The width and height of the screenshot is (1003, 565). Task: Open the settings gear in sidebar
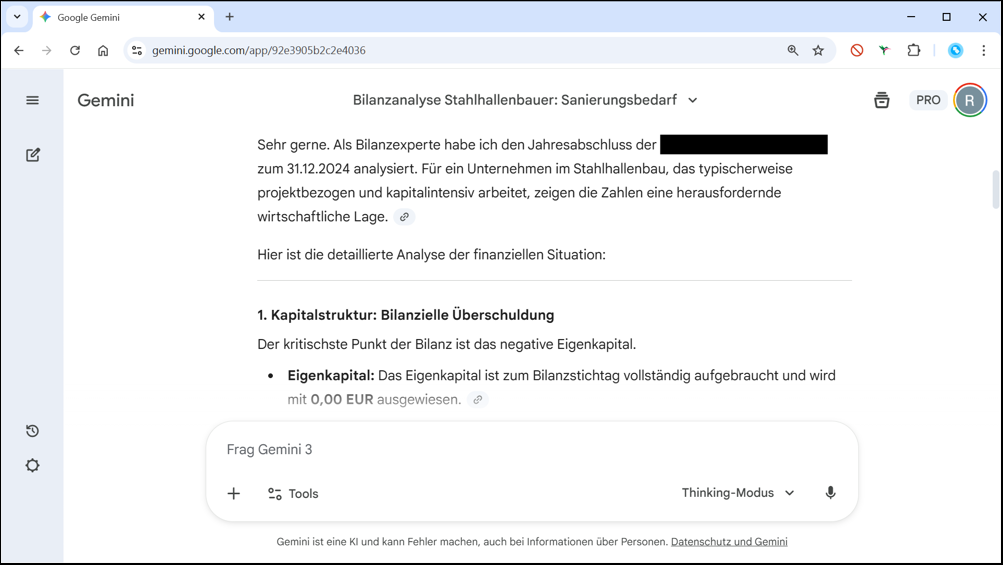tap(33, 466)
